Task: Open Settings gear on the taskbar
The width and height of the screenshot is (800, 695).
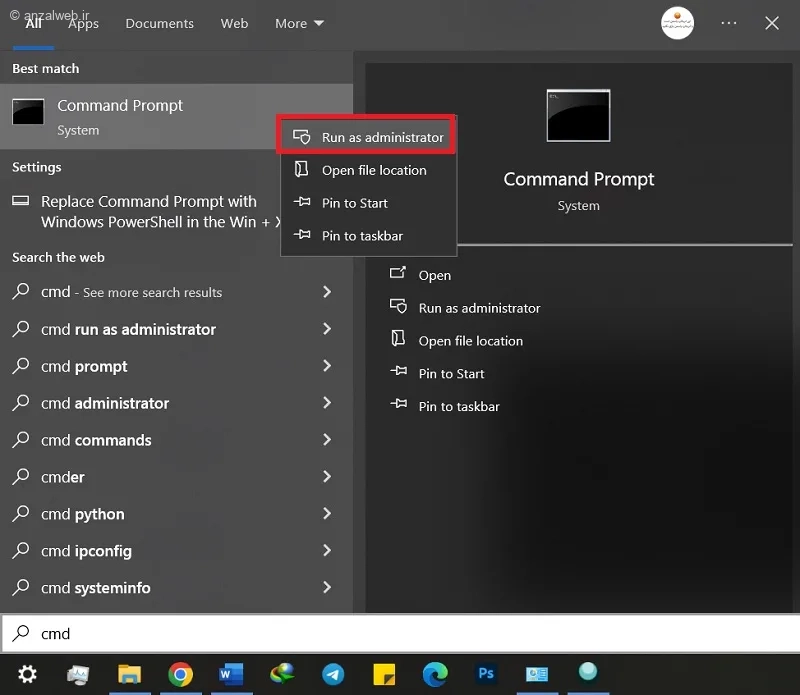Action: (x=28, y=674)
